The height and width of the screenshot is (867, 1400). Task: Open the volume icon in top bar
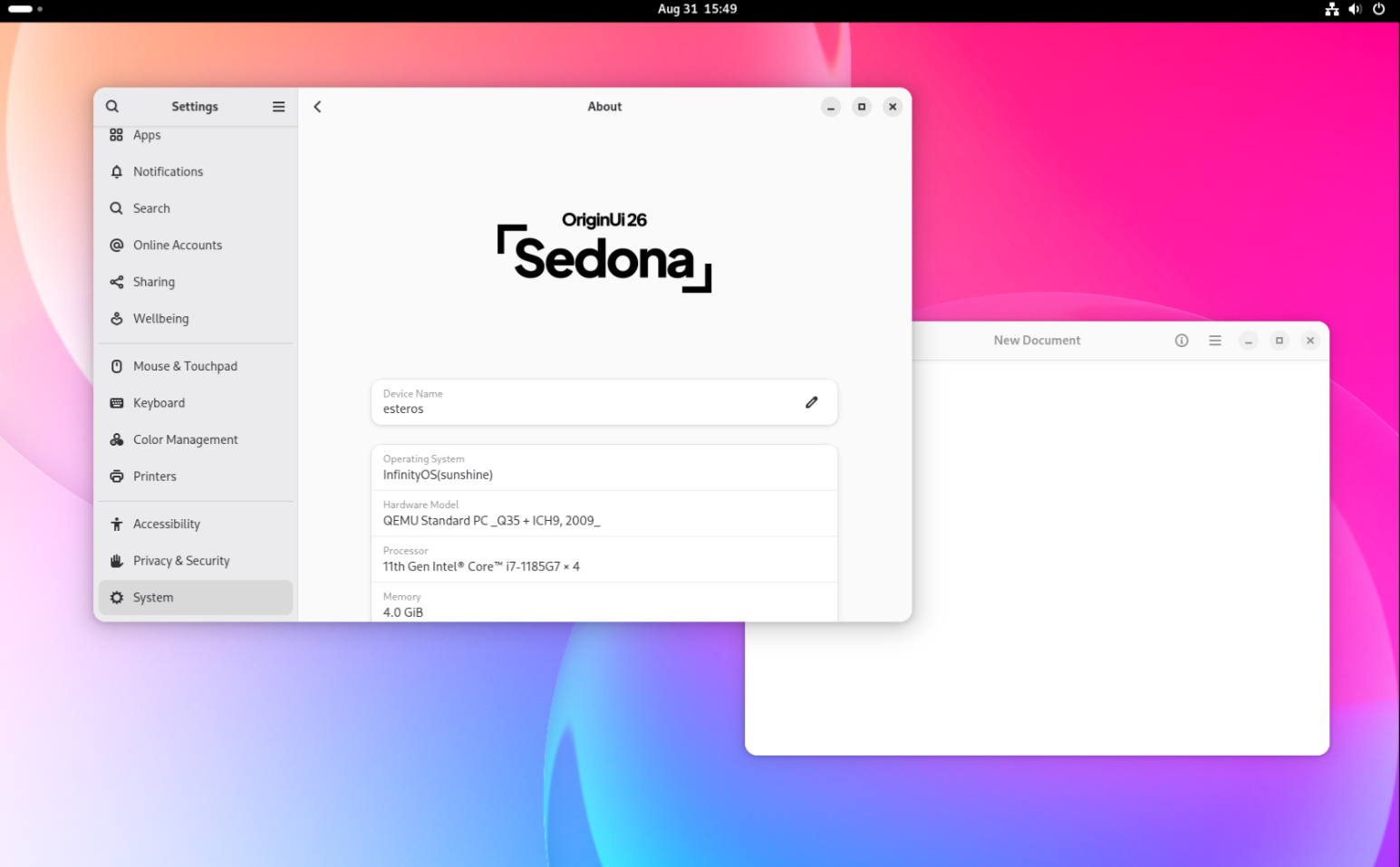pyautogui.click(x=1355, y=9)
